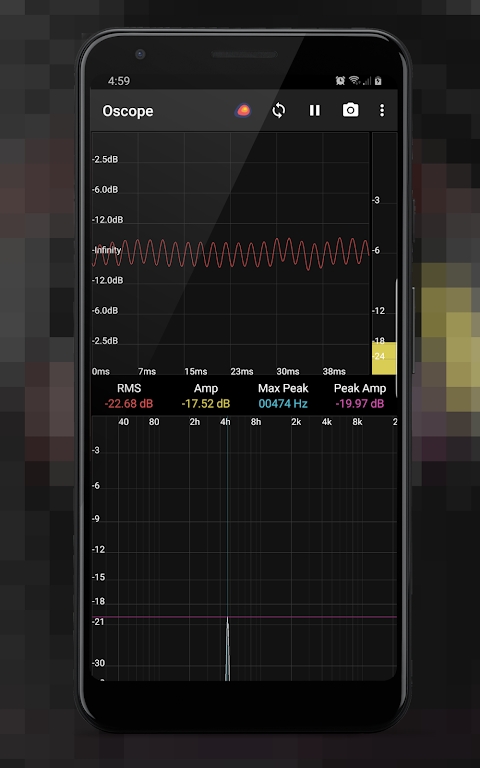Click the purple peak amplitude line
The image size is (480, 768).
(x=244, y=617)
